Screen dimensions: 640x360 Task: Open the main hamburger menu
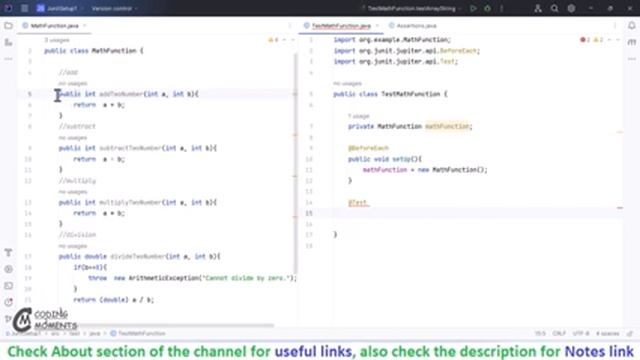tap(24, 8)
